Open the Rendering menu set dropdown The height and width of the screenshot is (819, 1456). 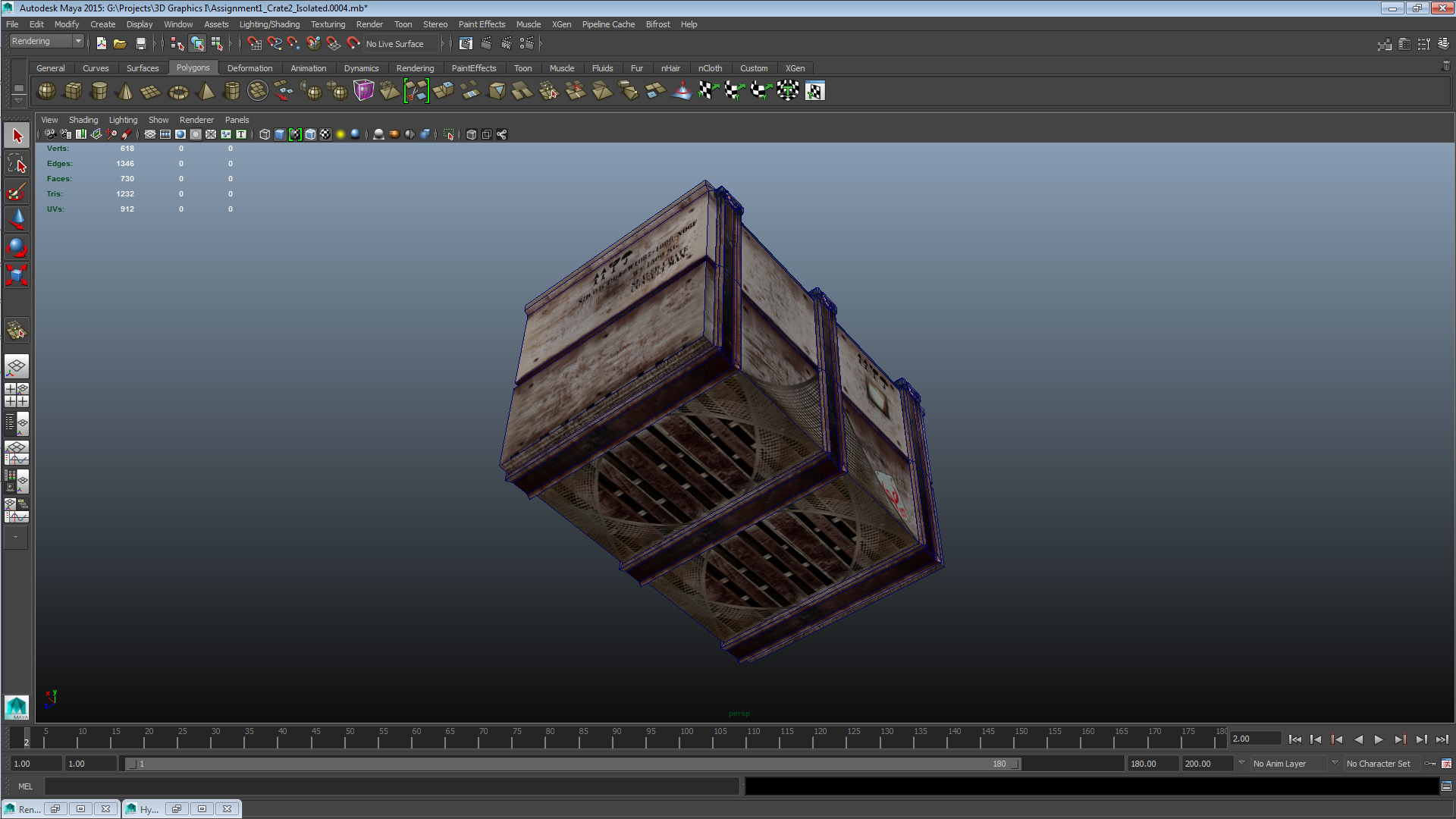[x=46, y=41]
